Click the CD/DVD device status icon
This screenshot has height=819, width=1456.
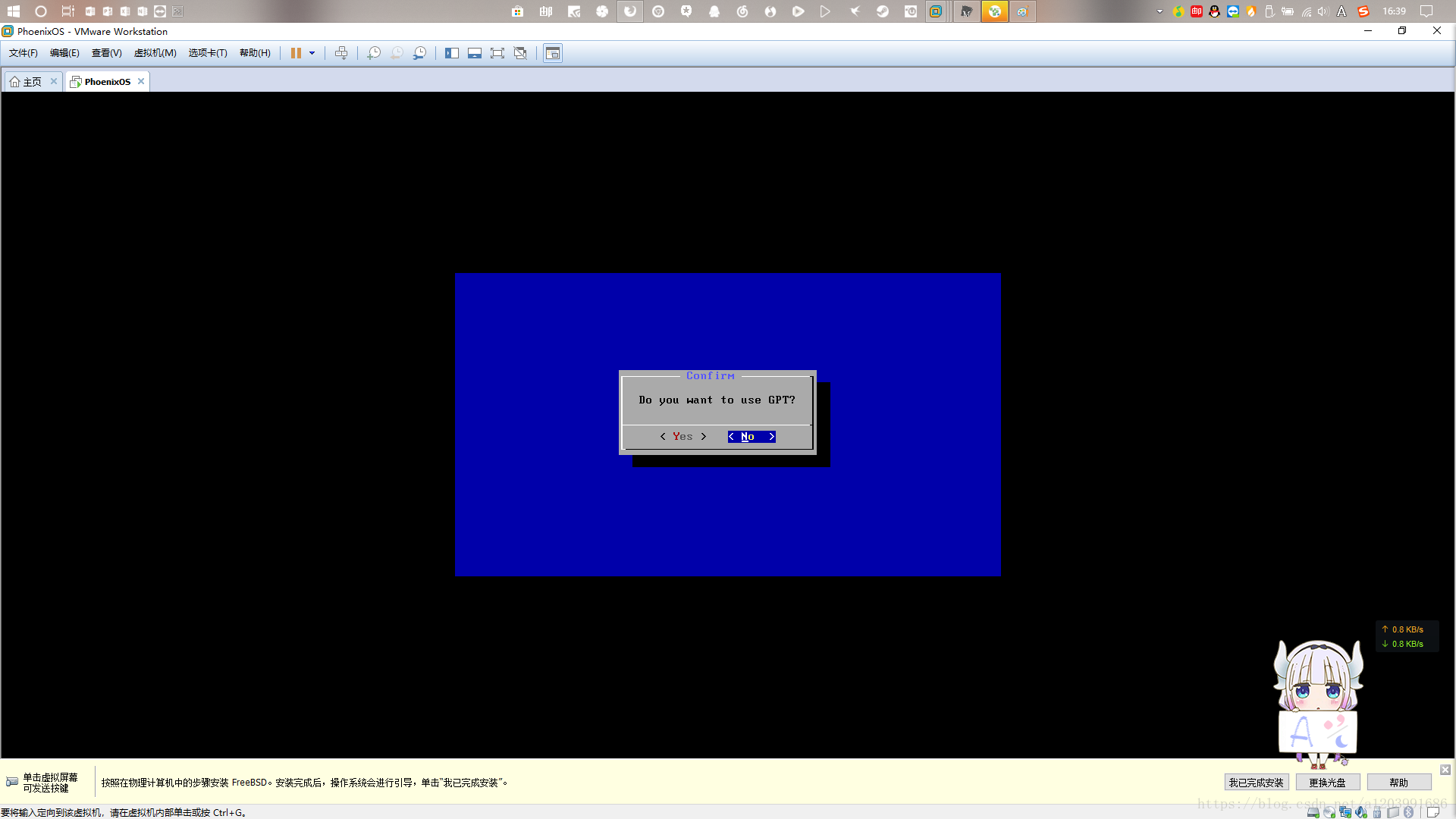coord(1329,812)
